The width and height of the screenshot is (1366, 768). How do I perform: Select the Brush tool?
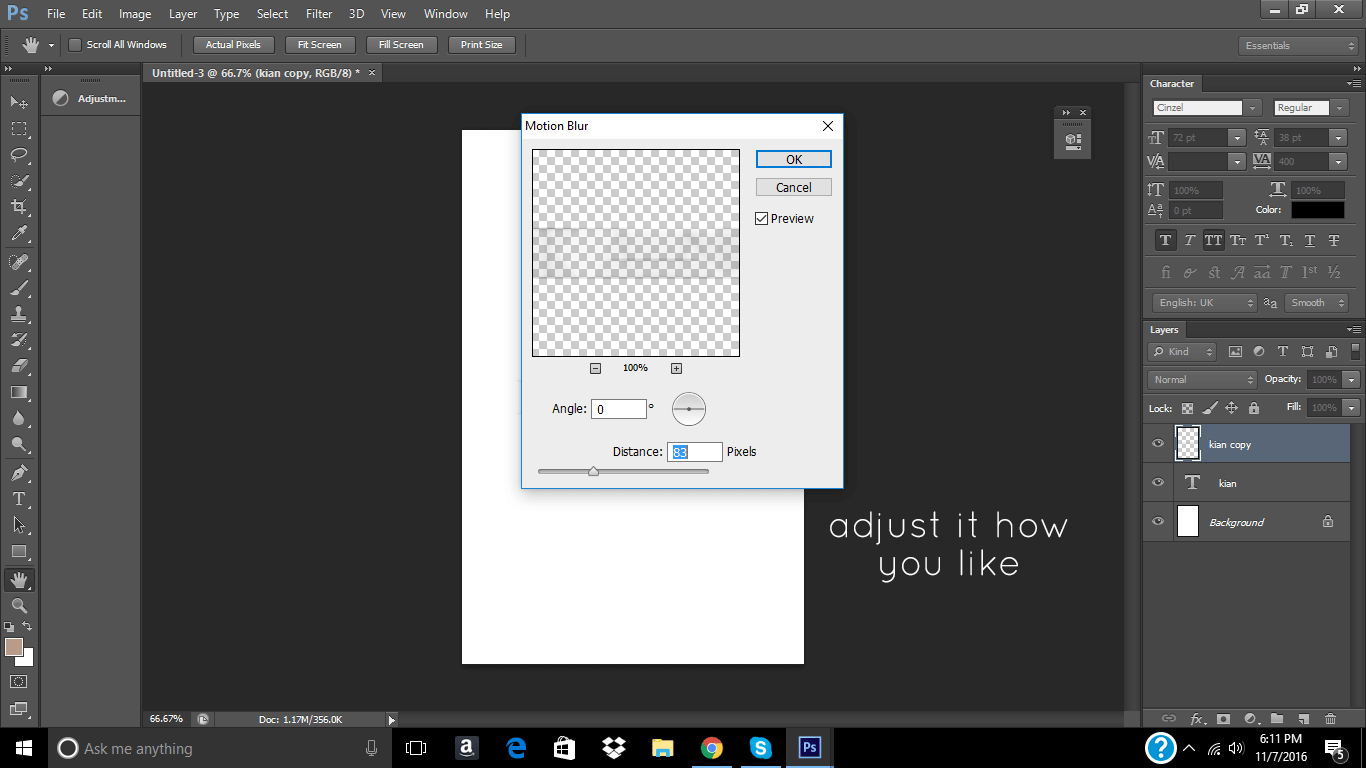19,288
